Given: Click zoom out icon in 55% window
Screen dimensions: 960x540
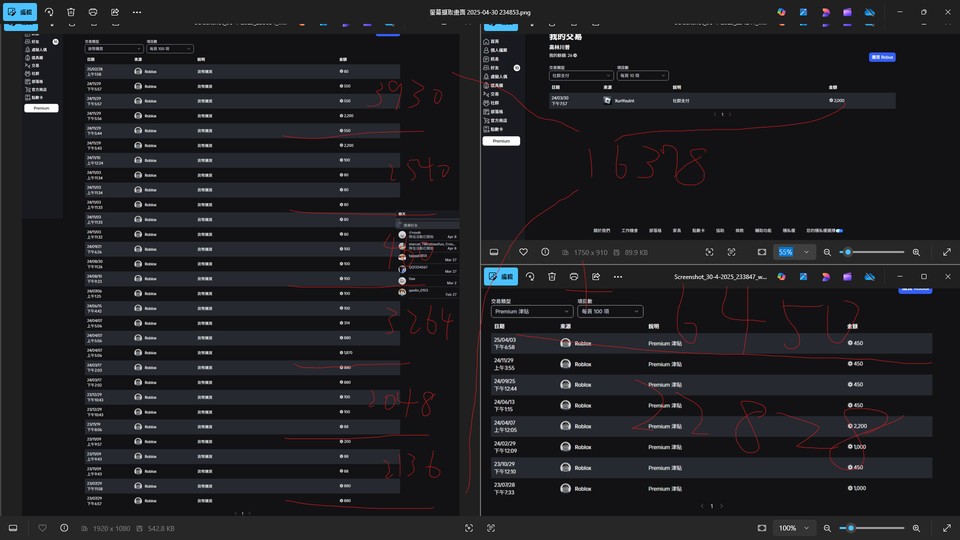Looking at the screenshot, I should pos(827,252).
